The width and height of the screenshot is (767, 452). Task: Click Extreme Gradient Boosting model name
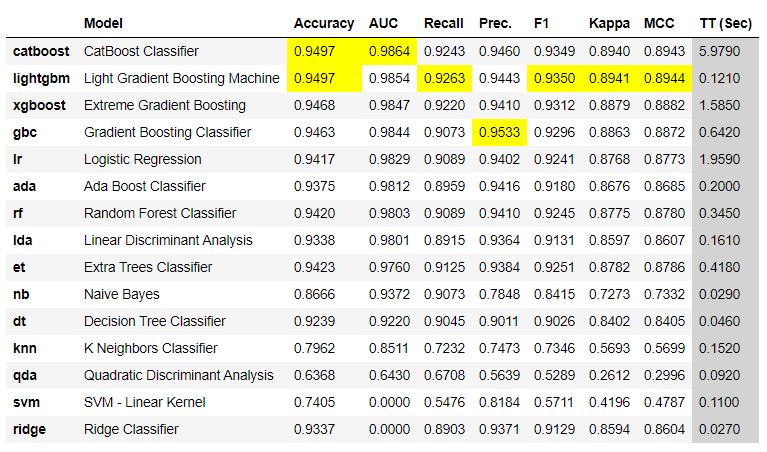click(x=164, y=105)
